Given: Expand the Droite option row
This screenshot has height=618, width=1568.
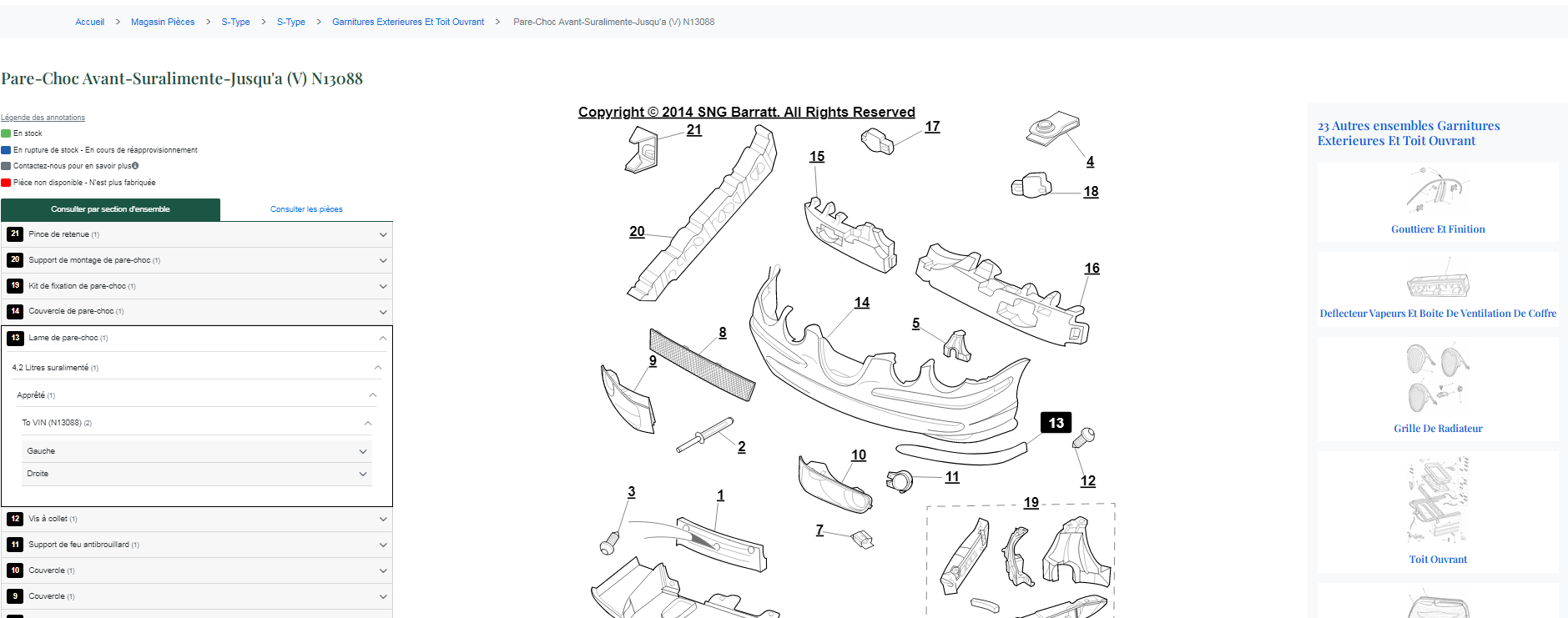Looking at the screenshot, I should coord(363,474).
